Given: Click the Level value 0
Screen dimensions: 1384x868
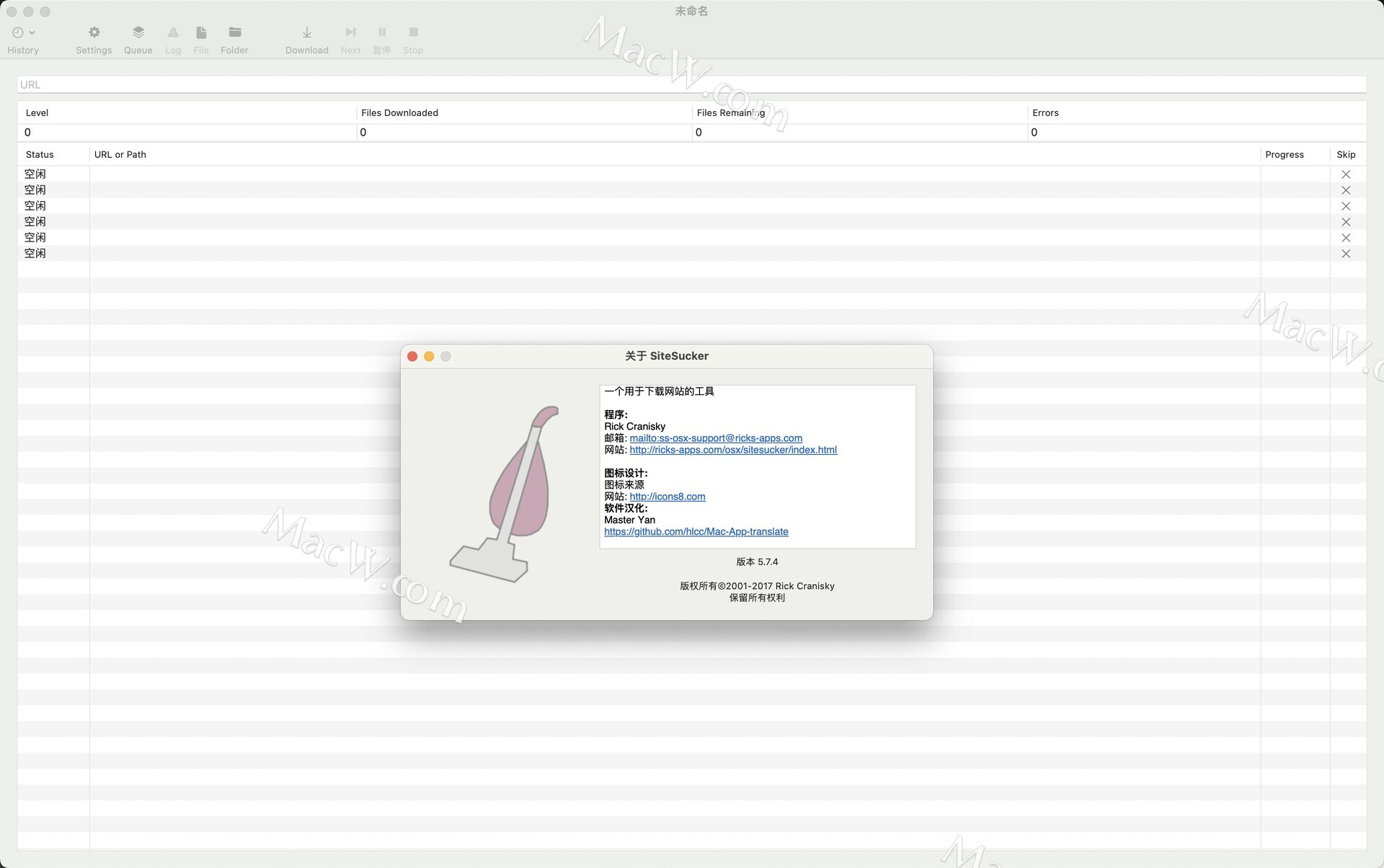Looking at the screenshot, I should (27, 132).
